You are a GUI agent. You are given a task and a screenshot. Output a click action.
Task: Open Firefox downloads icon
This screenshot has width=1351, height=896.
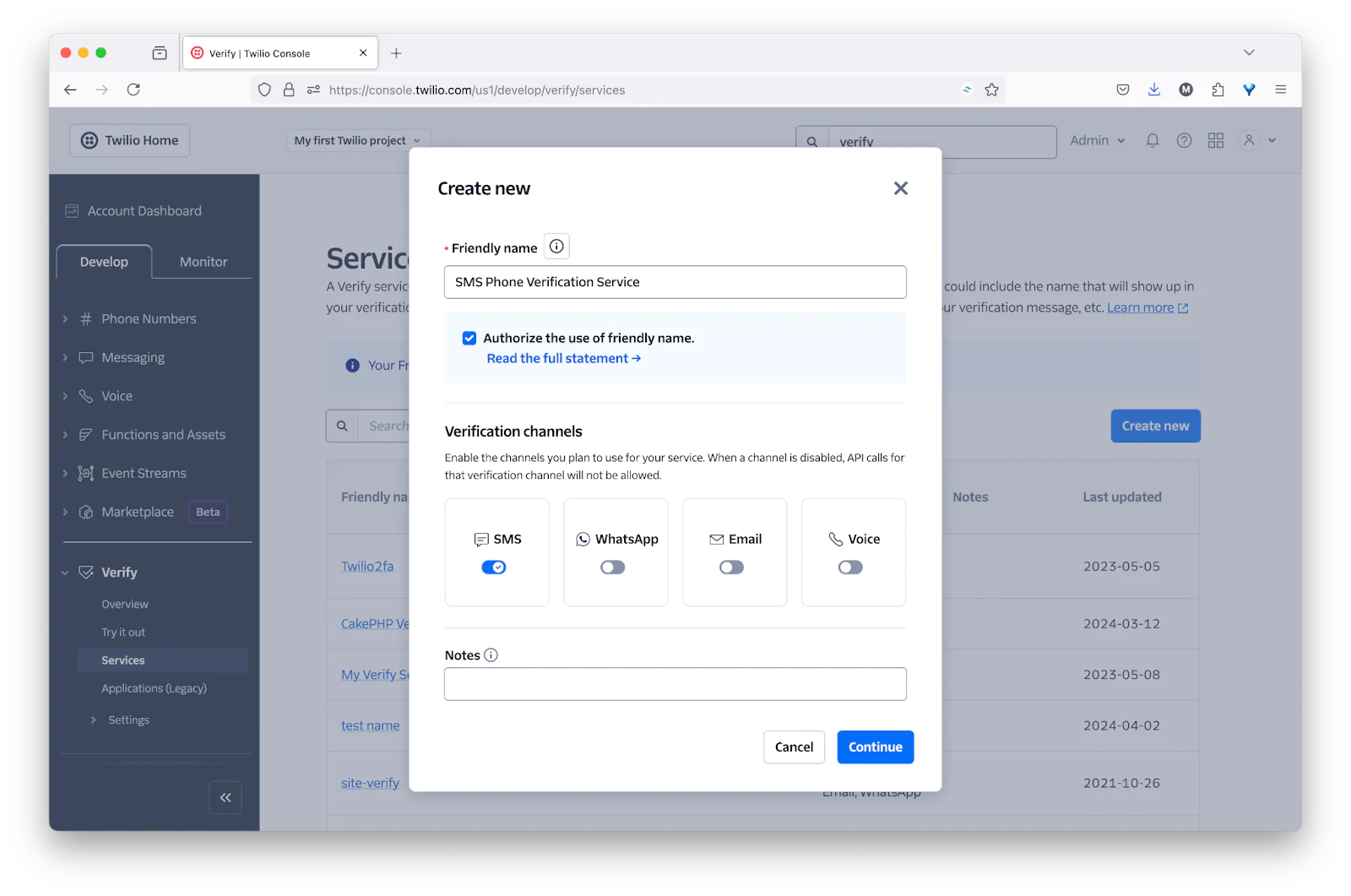click(1154, 90)
